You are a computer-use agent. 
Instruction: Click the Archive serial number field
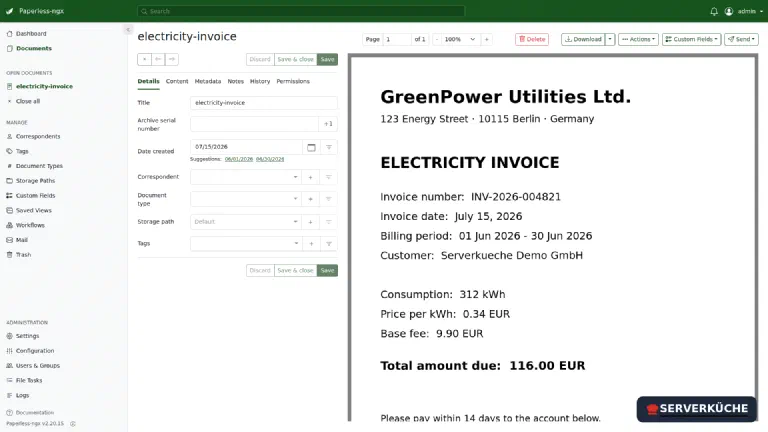click(254, 124)
